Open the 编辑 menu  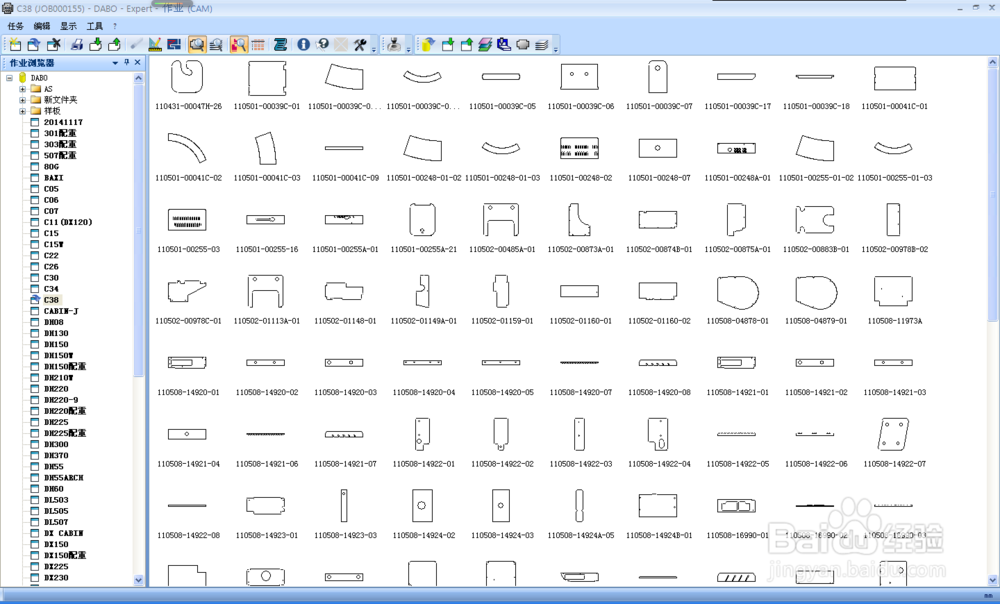click(x=42, y=26)
